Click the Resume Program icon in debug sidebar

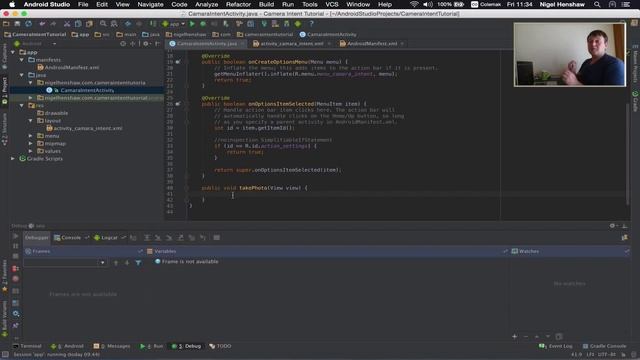[16, 236]
